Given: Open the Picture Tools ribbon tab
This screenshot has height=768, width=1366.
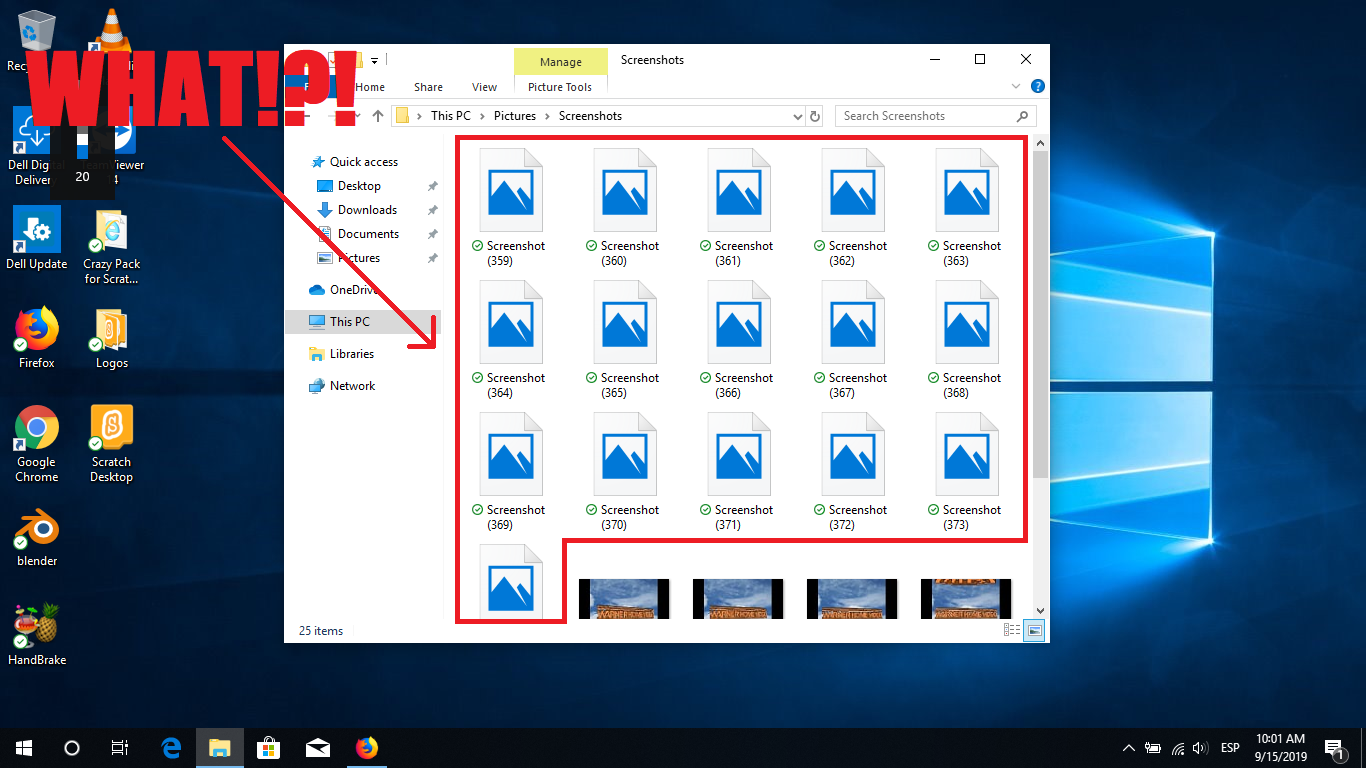Looking at the screenshot, I should (x=560, y=87).
